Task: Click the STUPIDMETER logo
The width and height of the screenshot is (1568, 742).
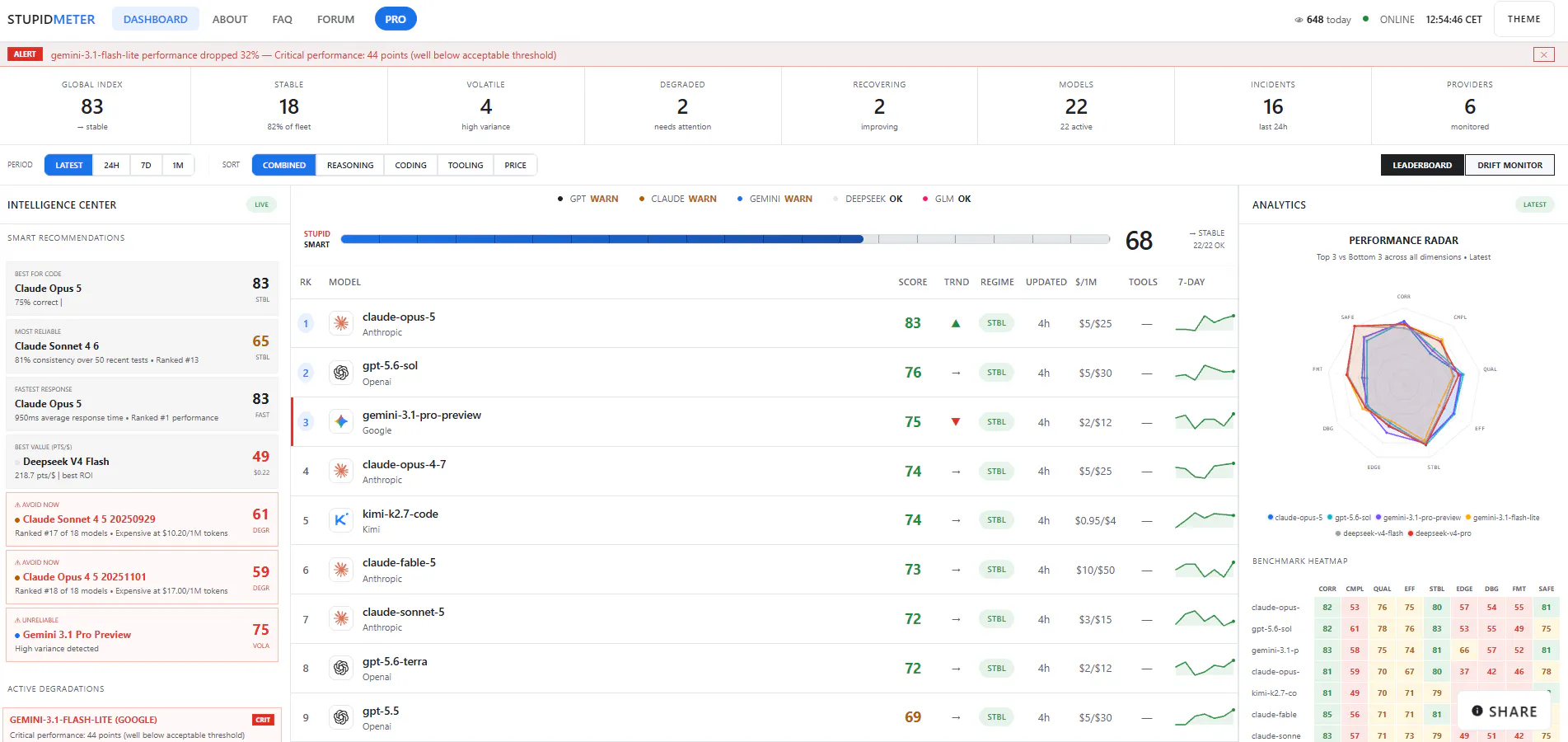Action: tap(51, 19)
